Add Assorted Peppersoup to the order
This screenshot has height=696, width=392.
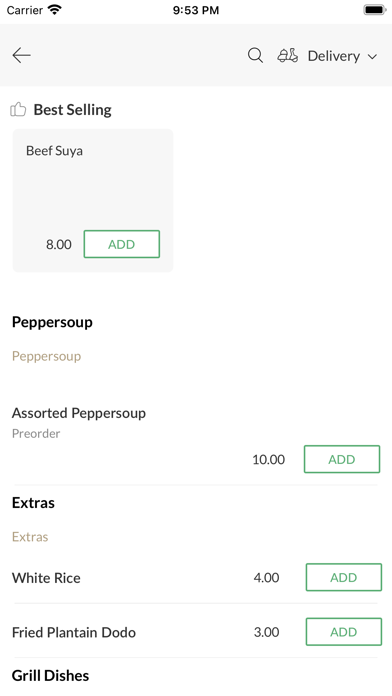[342, 459]
